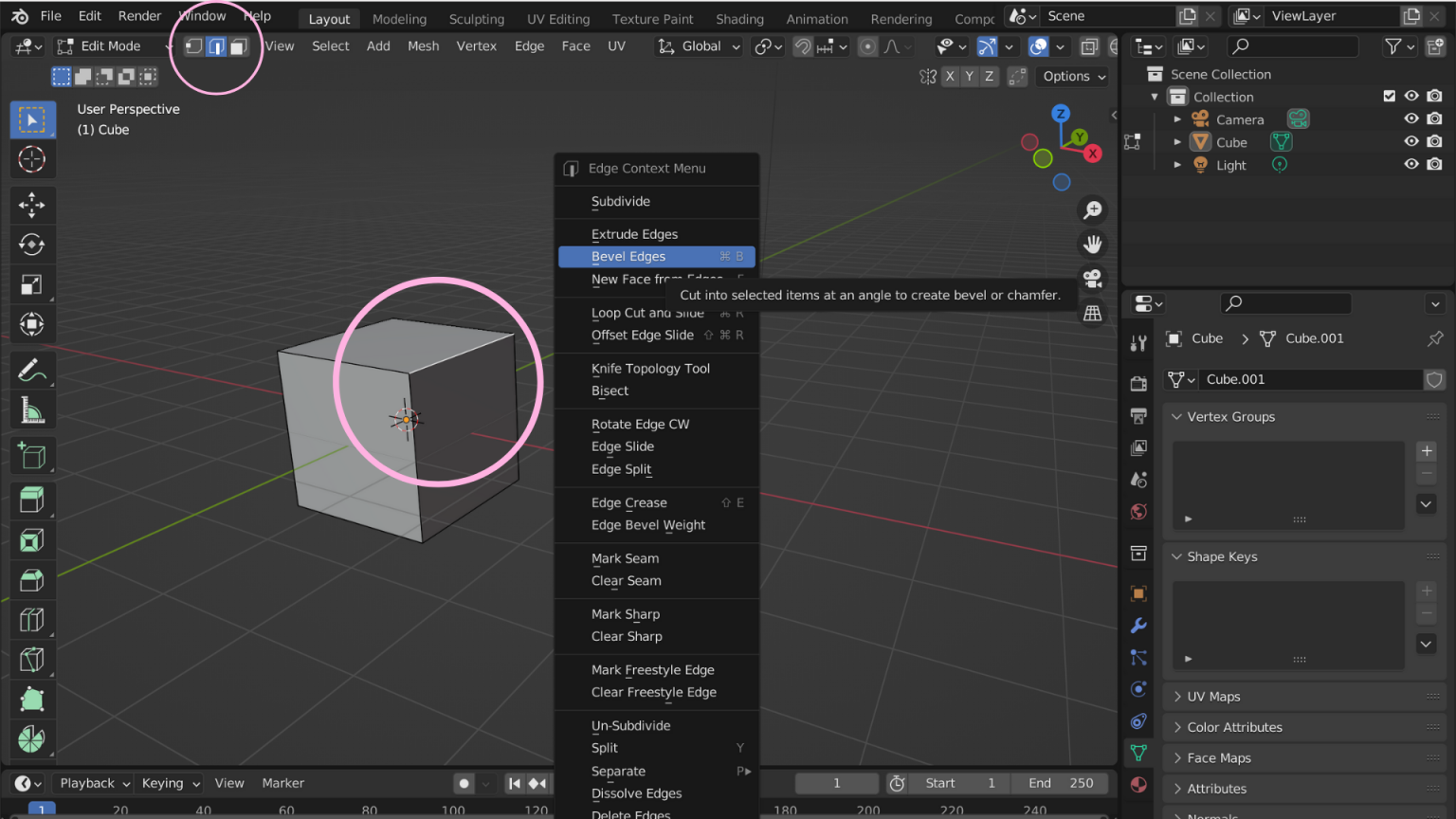Viewport: 1456px width, 819px height.
Task: Select the Move tool
Action: 32,204
